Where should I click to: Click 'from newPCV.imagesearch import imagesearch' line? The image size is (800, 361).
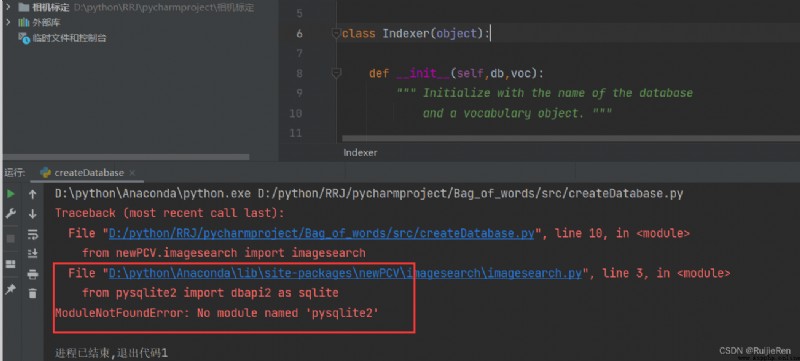point(223,253)
